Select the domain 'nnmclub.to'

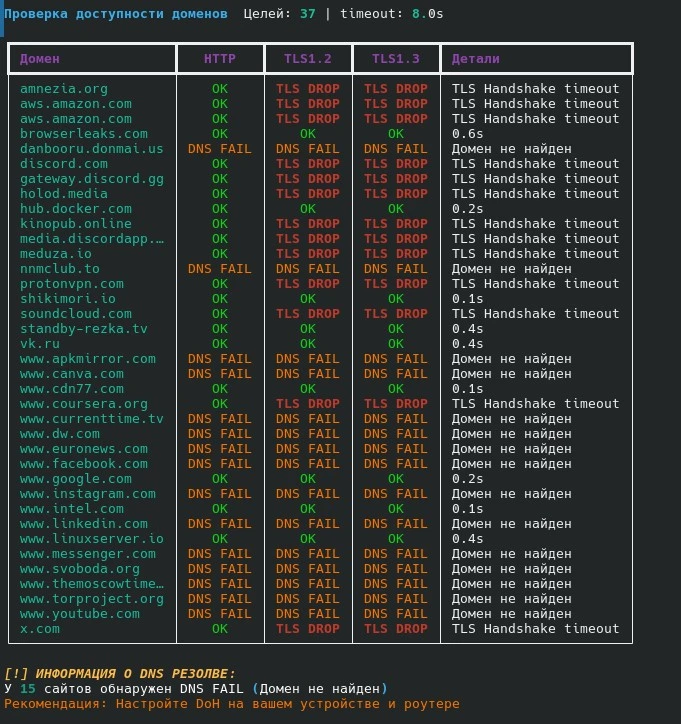point(60,269)
